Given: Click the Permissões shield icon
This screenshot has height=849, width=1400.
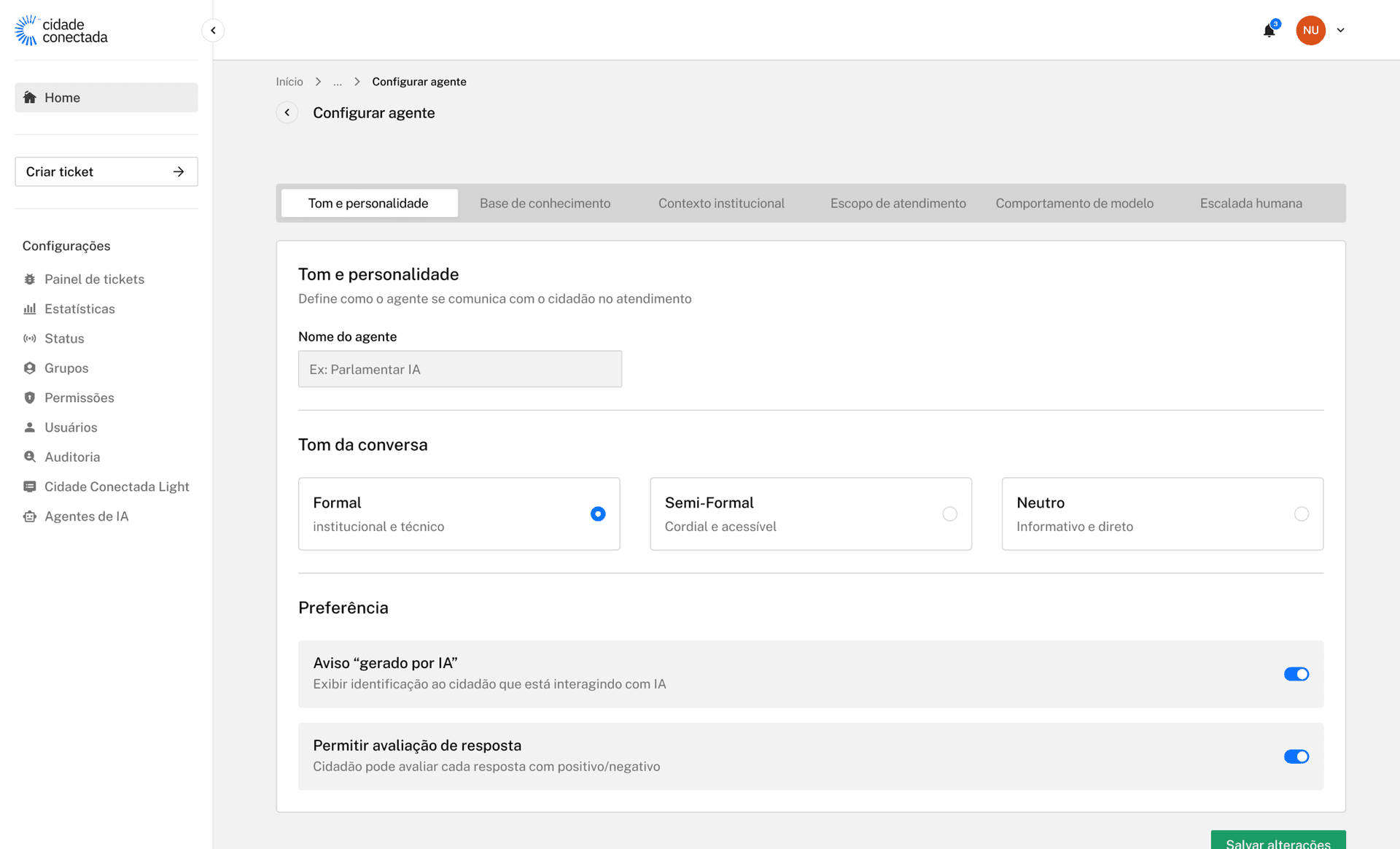Looking at the screenshot, I should (x=30, y=398).
